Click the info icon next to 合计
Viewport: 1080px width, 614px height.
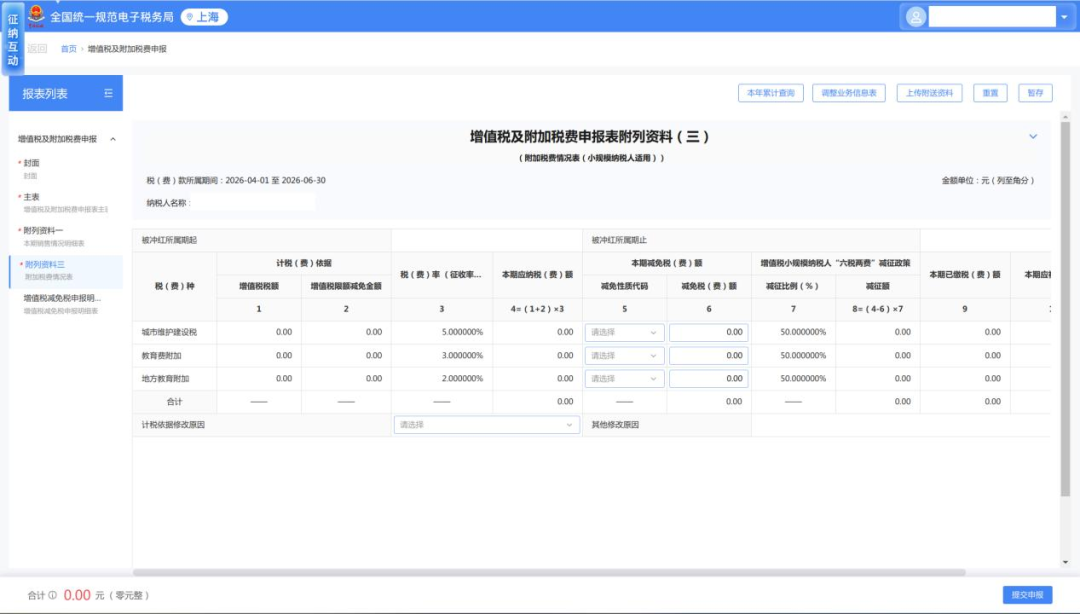52,595
